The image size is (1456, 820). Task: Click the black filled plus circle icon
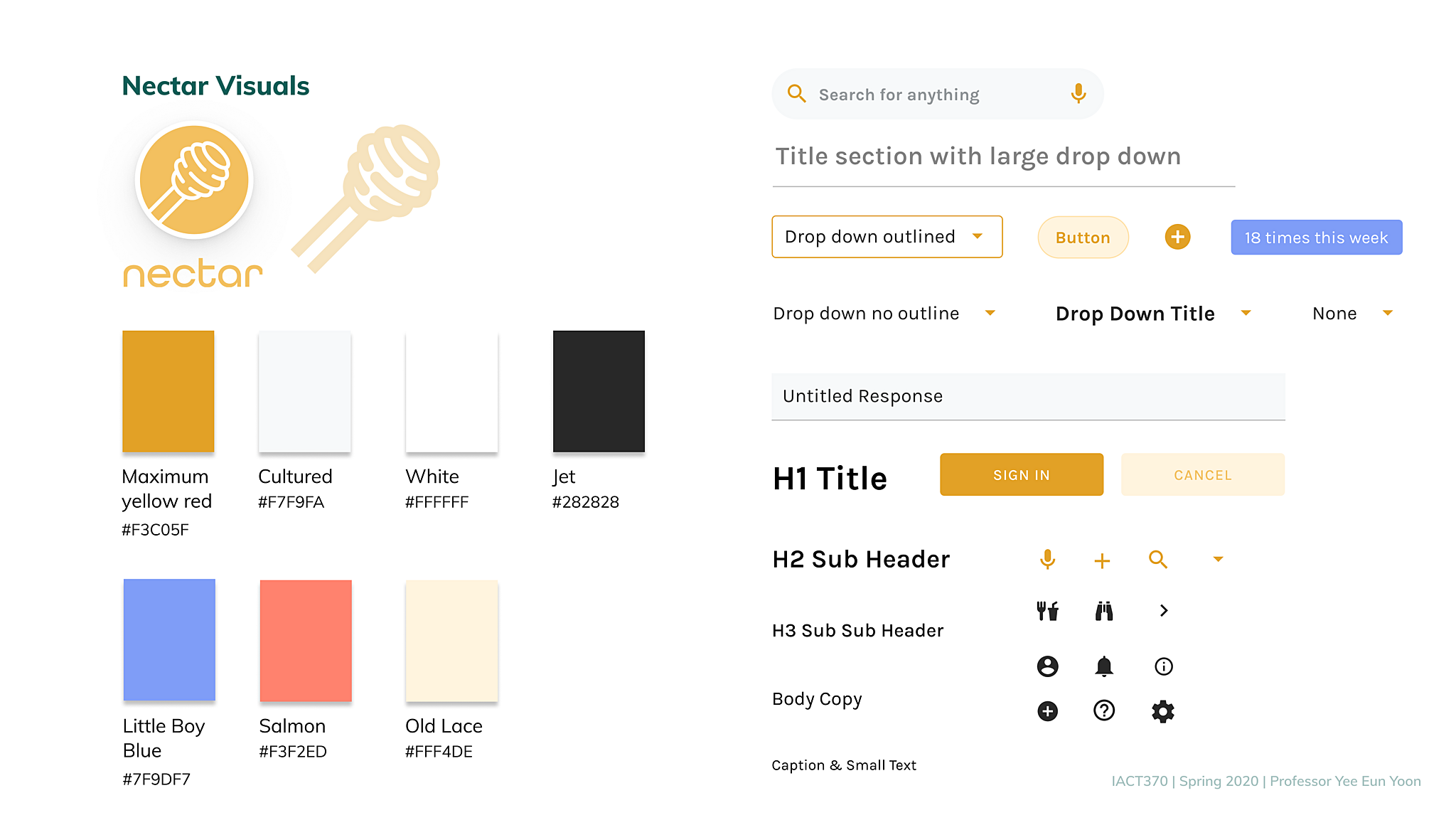click(1047, 711)
